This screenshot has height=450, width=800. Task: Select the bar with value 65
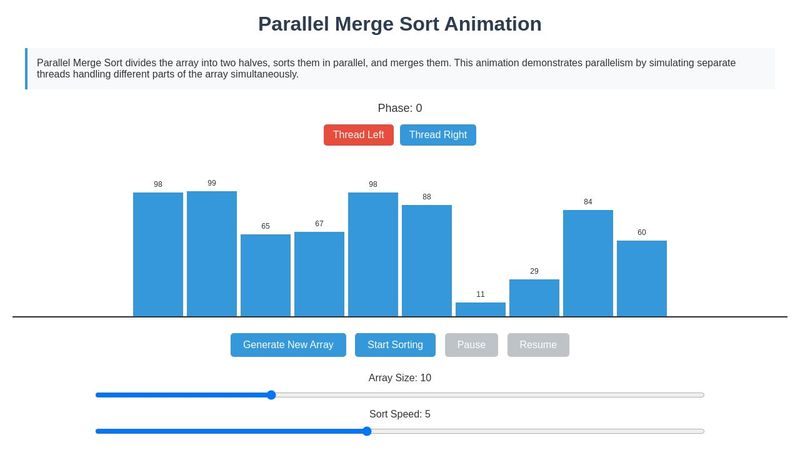[x=265, y=275]
